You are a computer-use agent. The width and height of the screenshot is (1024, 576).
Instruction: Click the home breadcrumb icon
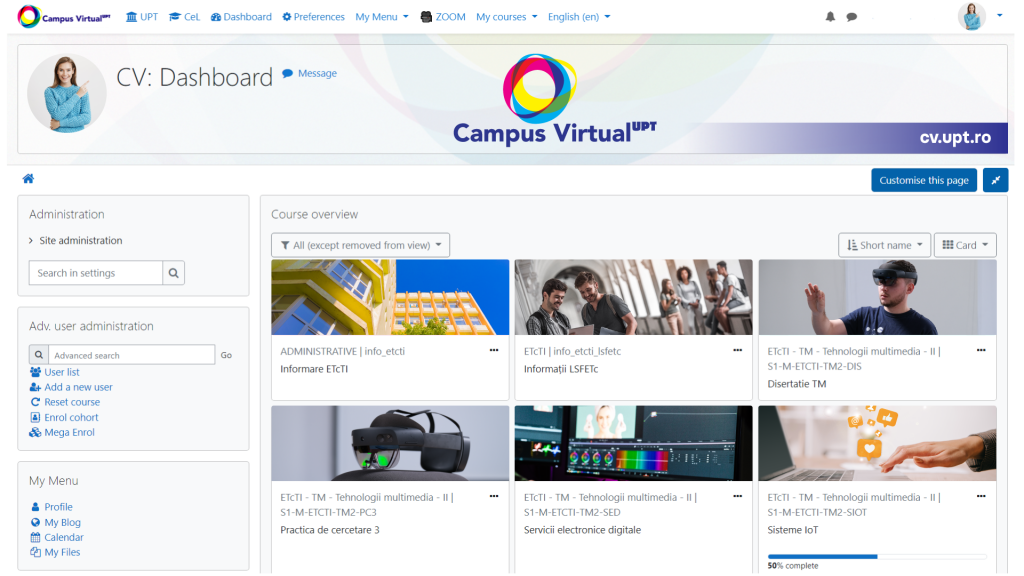pyautogui.click(x=28, y=179)
